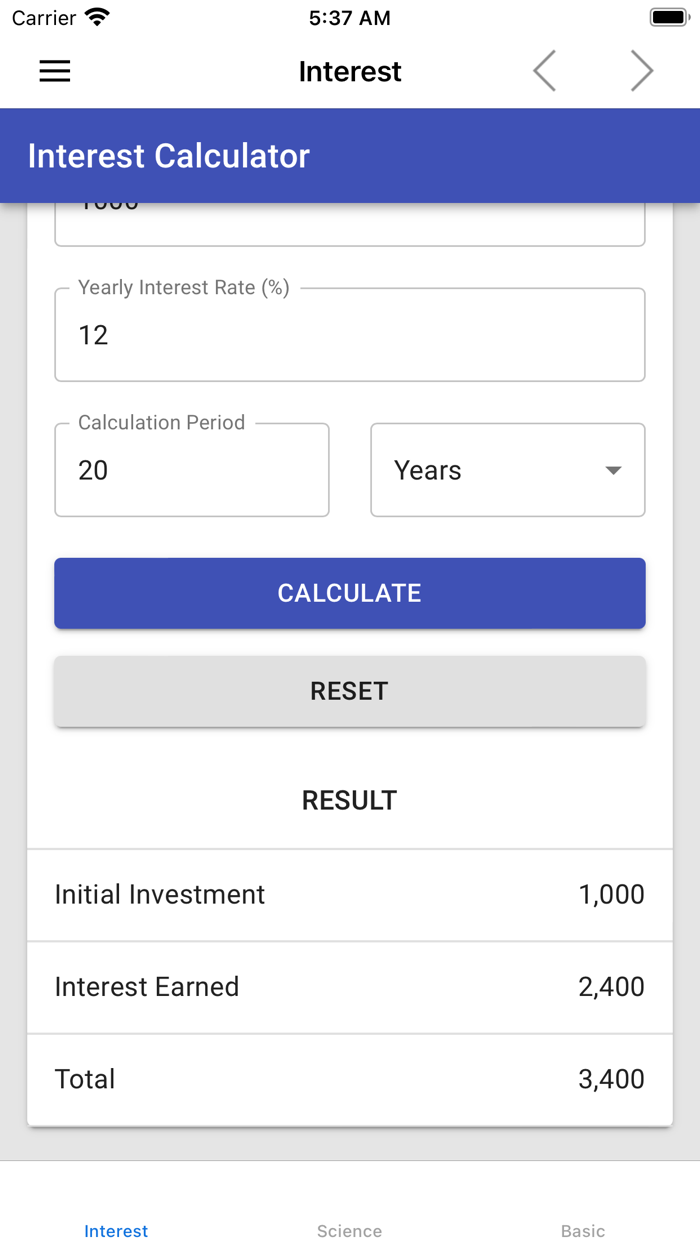Click the Yearly Interest Rate field

[x=349, y=335]
